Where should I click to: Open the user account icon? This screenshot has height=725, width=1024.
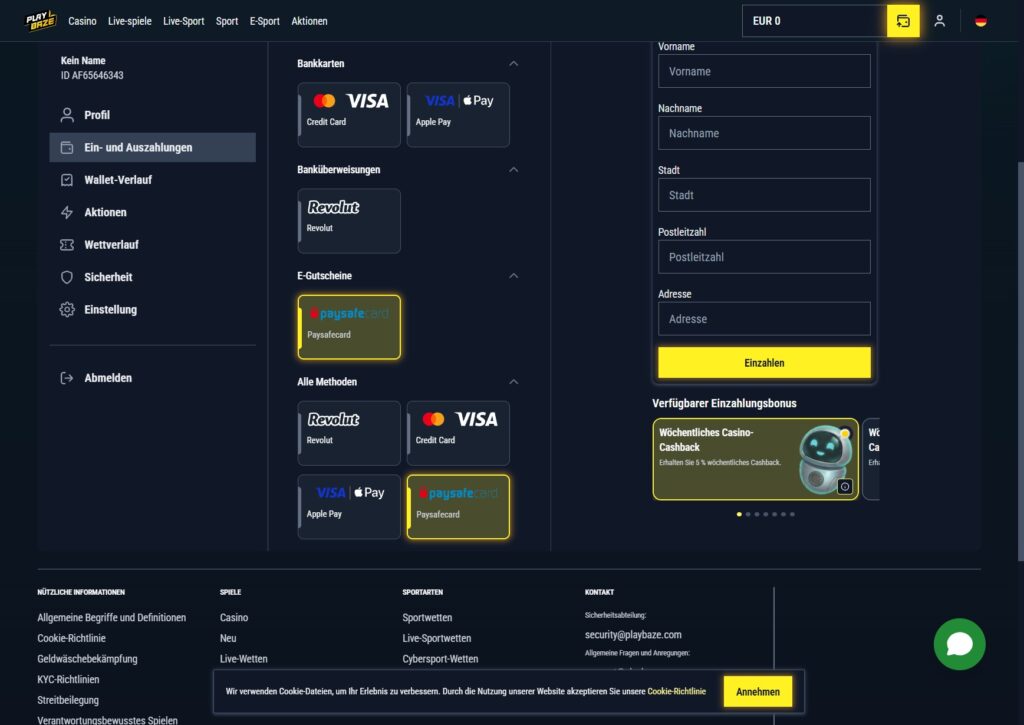(939, 21)
